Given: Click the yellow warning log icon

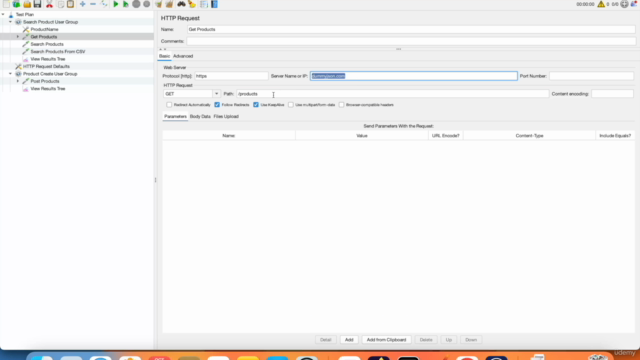Looking at the screenshot, I should 601,4.
